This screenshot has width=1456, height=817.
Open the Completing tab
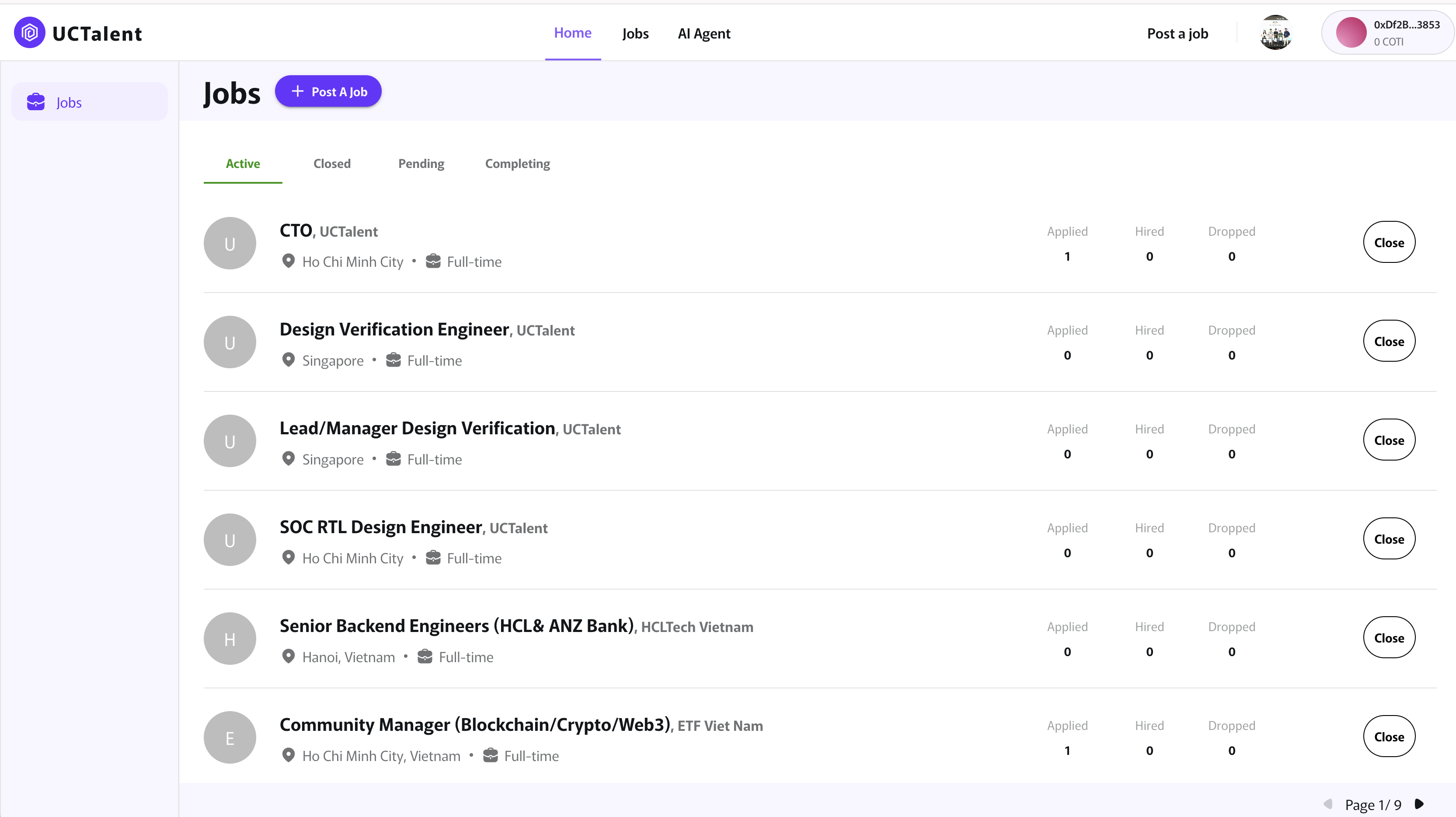(x=517, y=164)
